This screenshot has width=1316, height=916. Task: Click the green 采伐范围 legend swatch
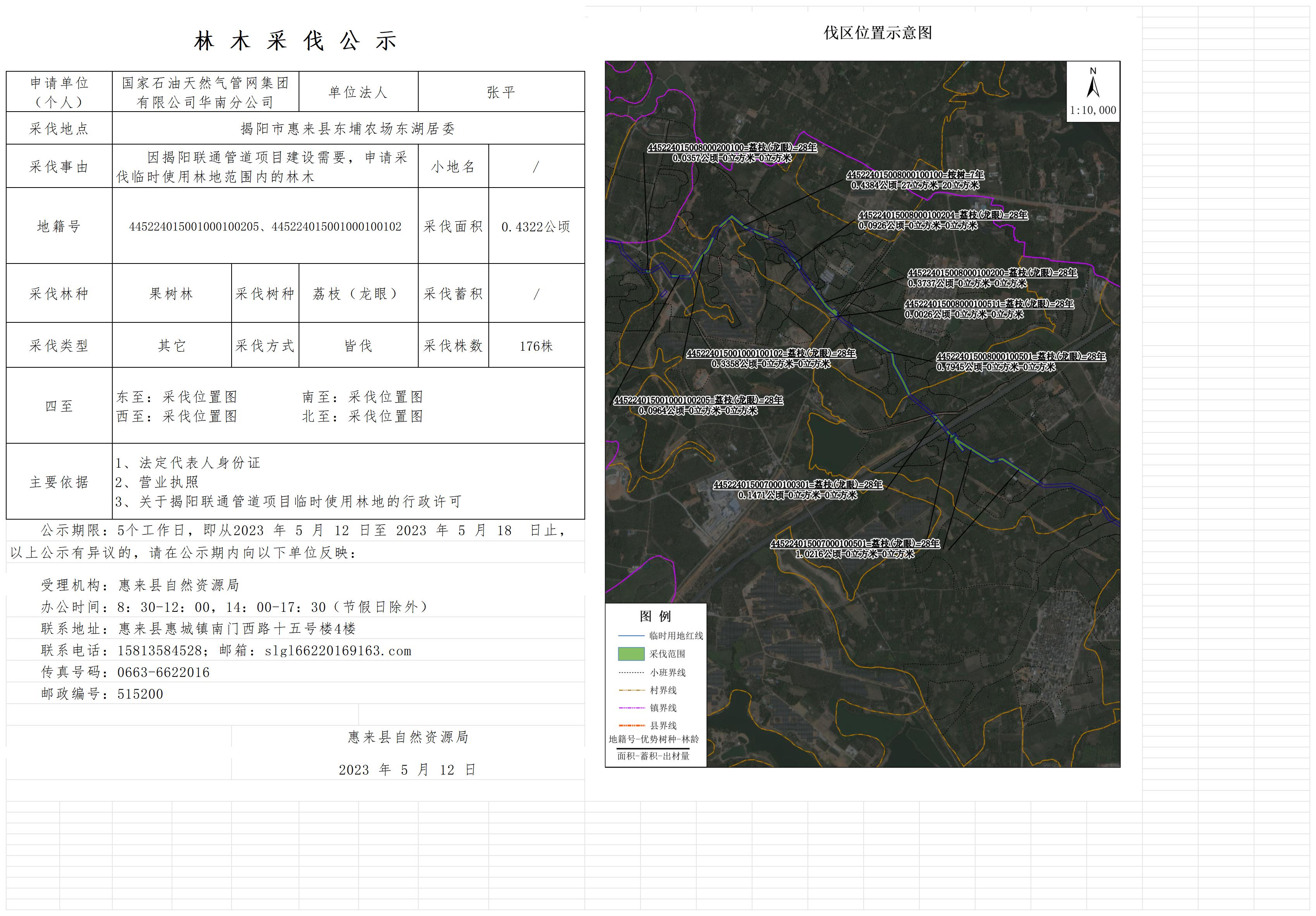(631, 654)
